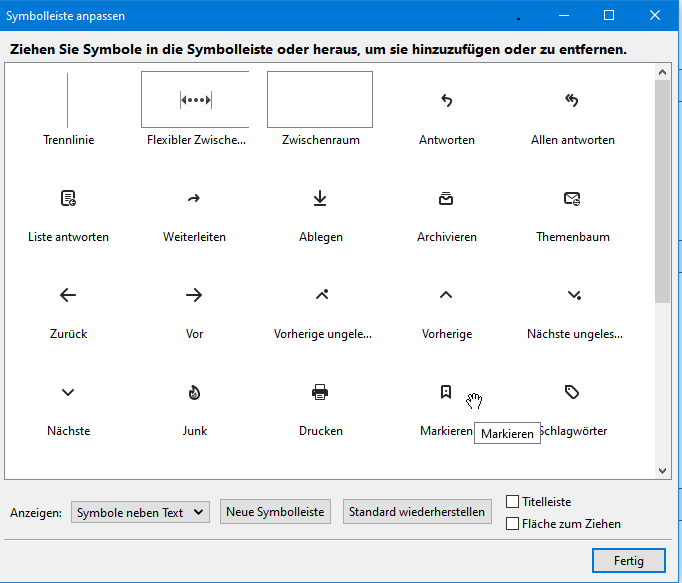Screen dimensions: 682x583
Task: Click the Junk flame icon
Action: coord(194,392)
